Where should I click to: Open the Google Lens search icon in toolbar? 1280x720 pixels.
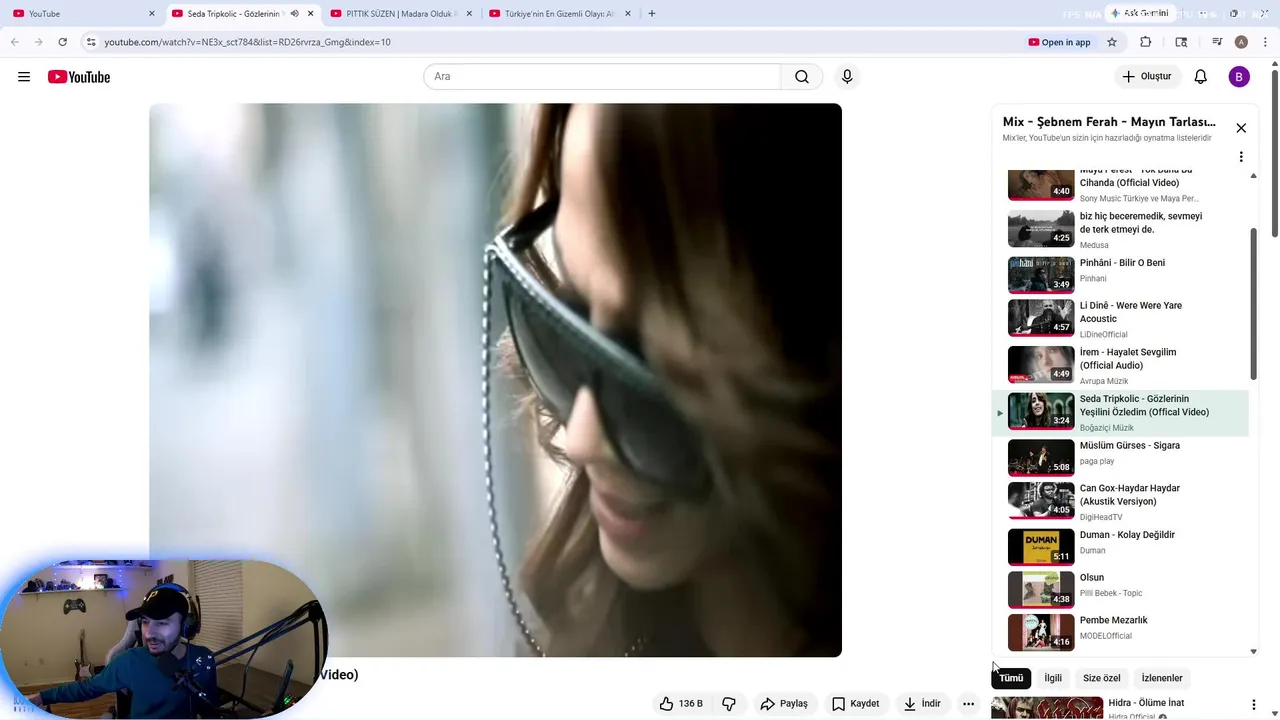[1181, 42]
